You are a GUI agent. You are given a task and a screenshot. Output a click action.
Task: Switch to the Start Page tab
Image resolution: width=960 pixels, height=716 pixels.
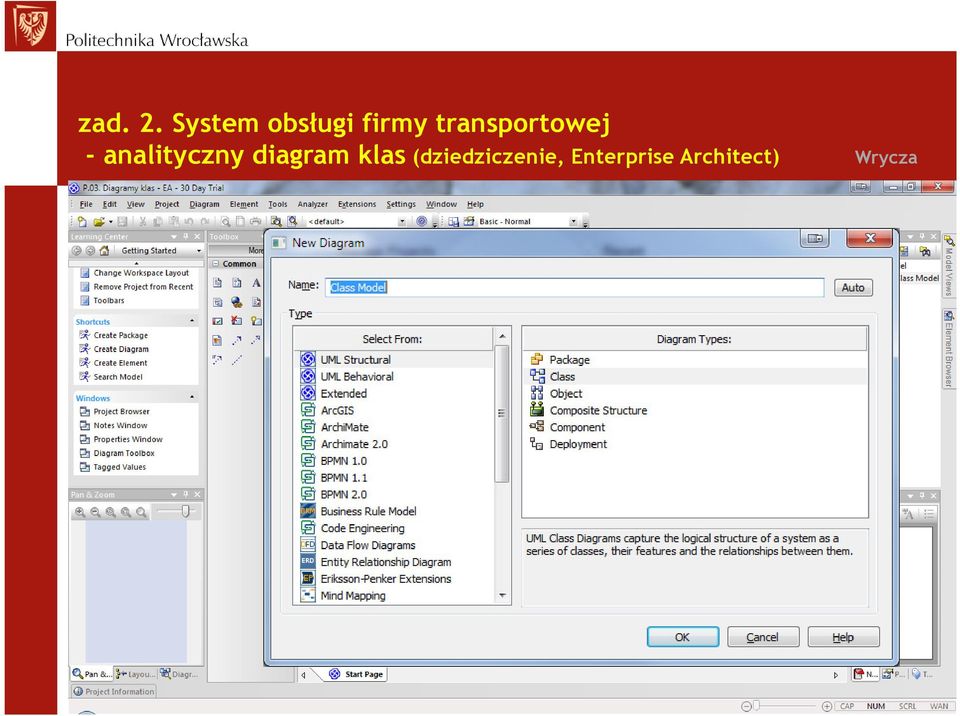click(x=357, y=674)
